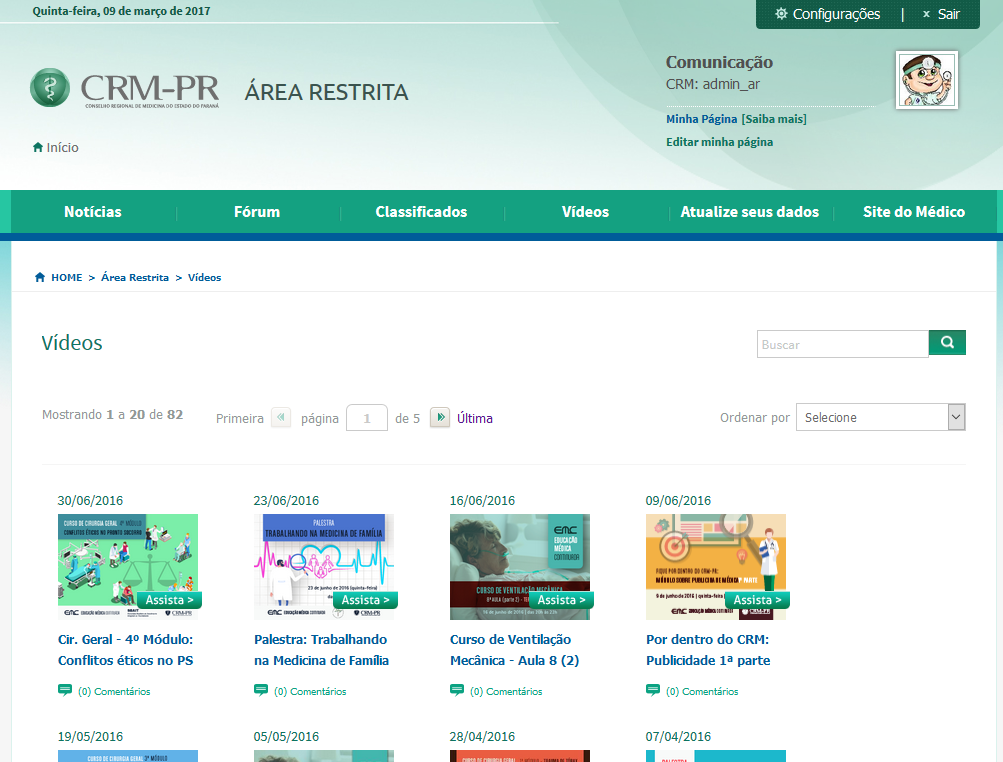Click the Vídeos breadcrumb link
Viewport: 1003px width, 762px height.
[205, 278]
